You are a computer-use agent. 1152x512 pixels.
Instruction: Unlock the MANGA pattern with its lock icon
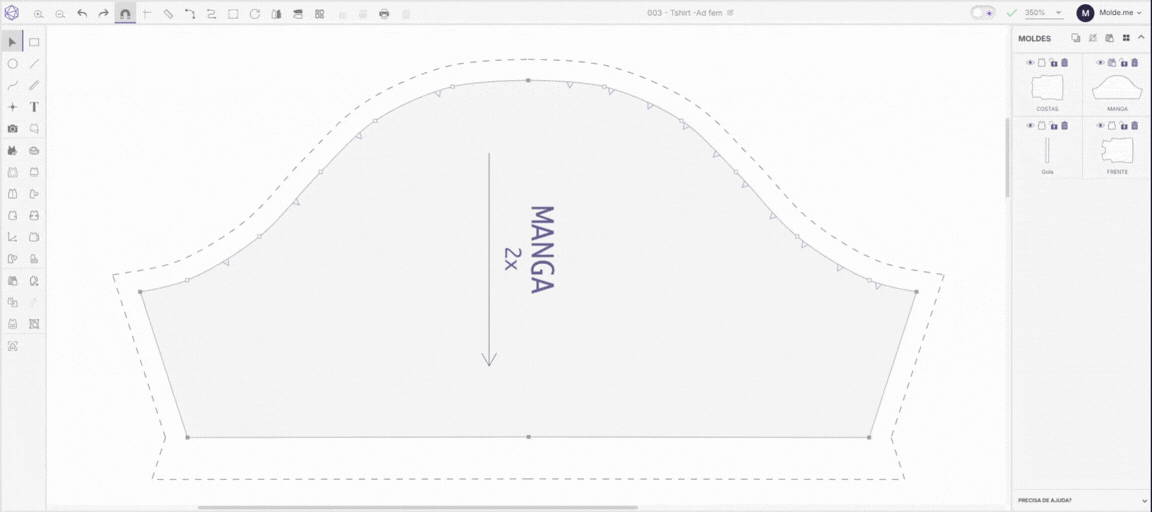coord(1123,62)
